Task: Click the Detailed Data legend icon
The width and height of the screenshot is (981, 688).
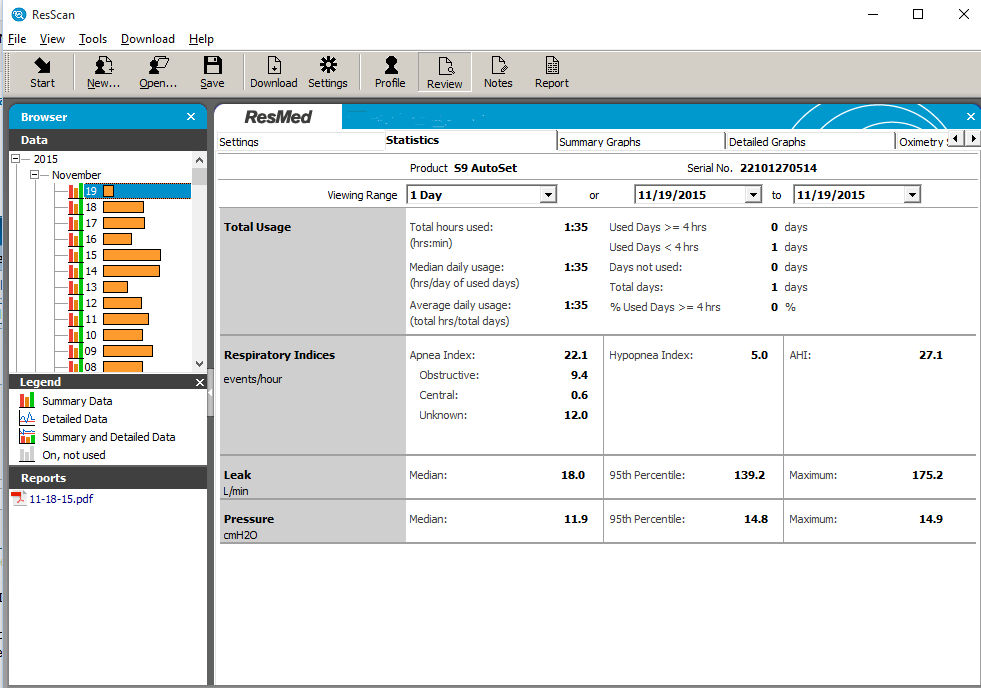Action: [x=27, y=418]
